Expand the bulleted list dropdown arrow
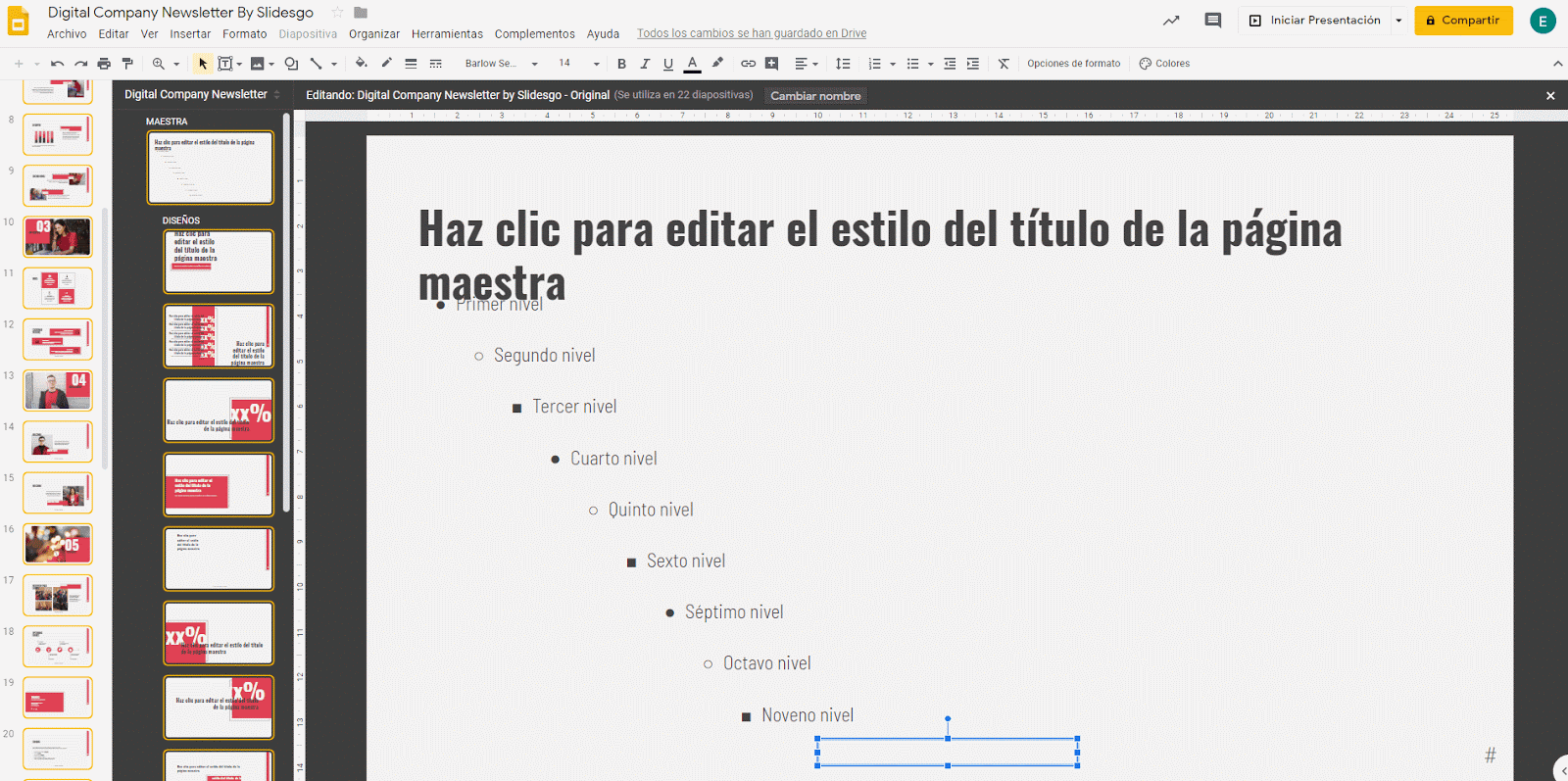The width and height of the screenshot is (1568, 781). pos(931,64)
